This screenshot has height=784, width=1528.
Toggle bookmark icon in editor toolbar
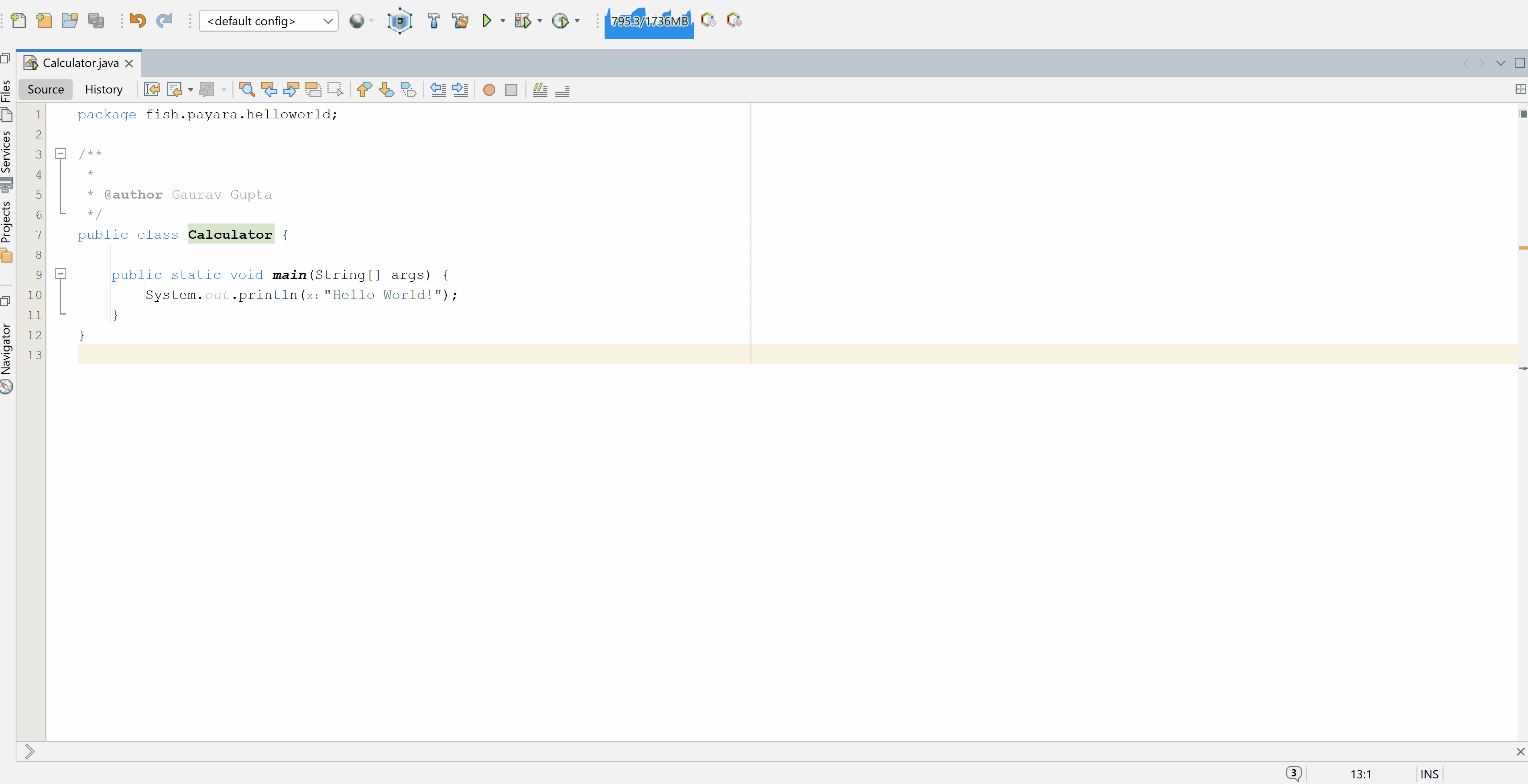(x=409, y=89)
